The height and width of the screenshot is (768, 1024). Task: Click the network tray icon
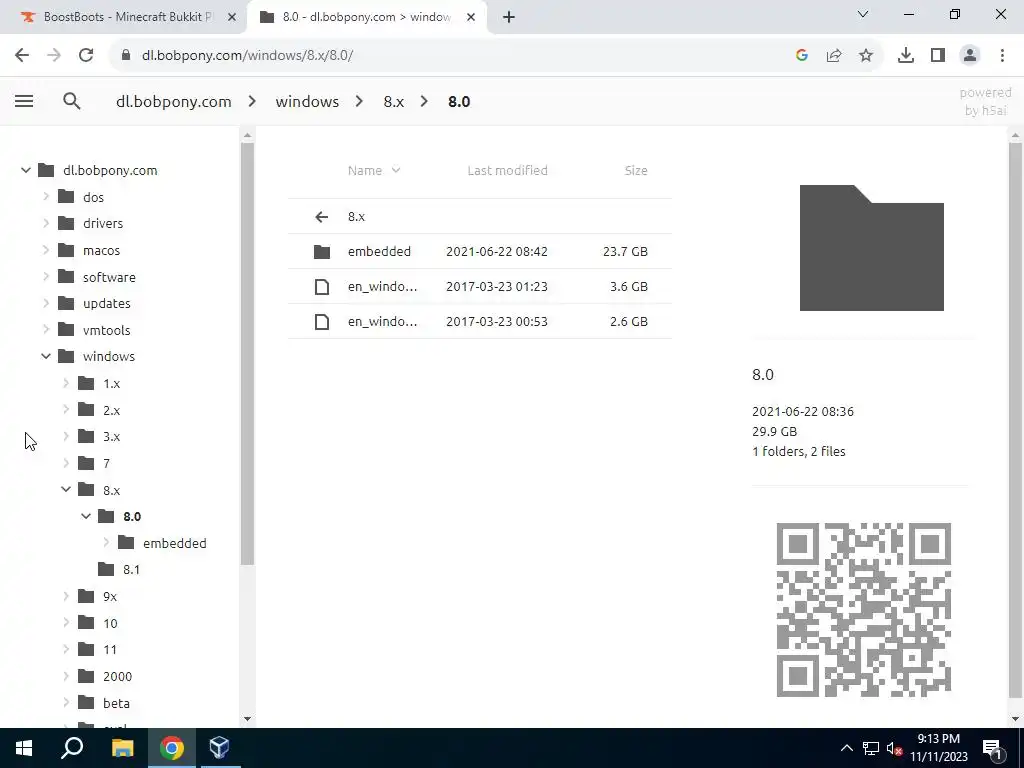click(871, 748)
